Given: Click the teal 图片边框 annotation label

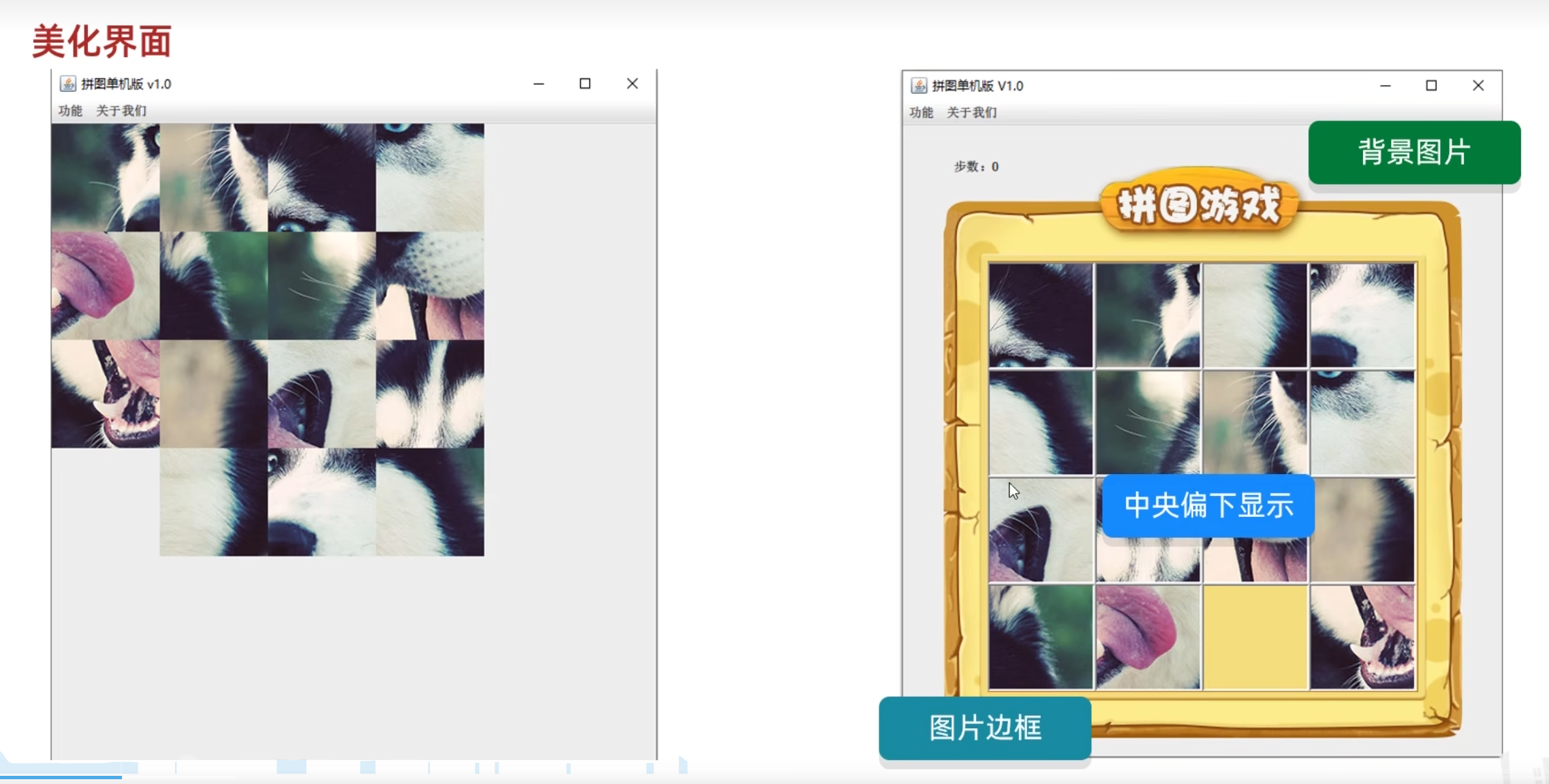Looking at the screenshot, I should click(984, 727).
